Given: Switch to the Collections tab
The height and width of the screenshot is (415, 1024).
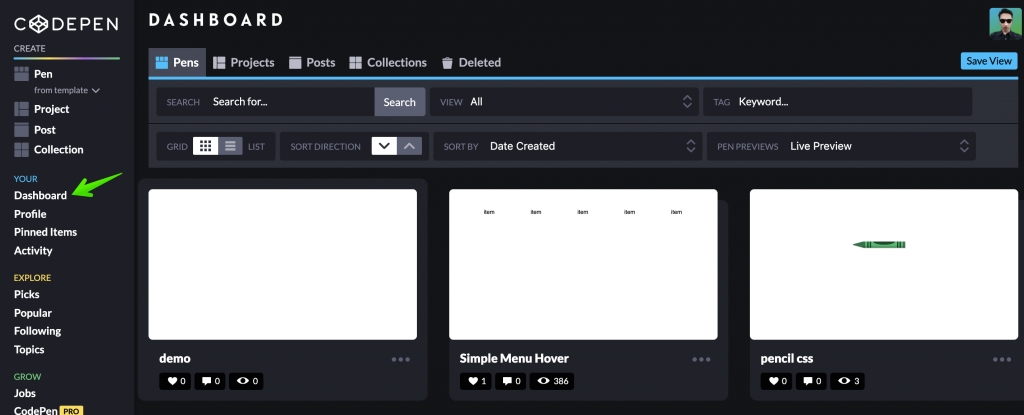Looking at the screenshot, I should point(388,62).
